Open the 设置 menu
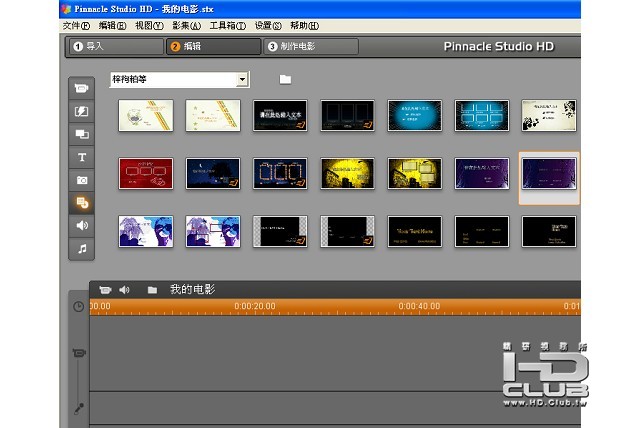The image size is (640, 428). [x=268, y=26]
